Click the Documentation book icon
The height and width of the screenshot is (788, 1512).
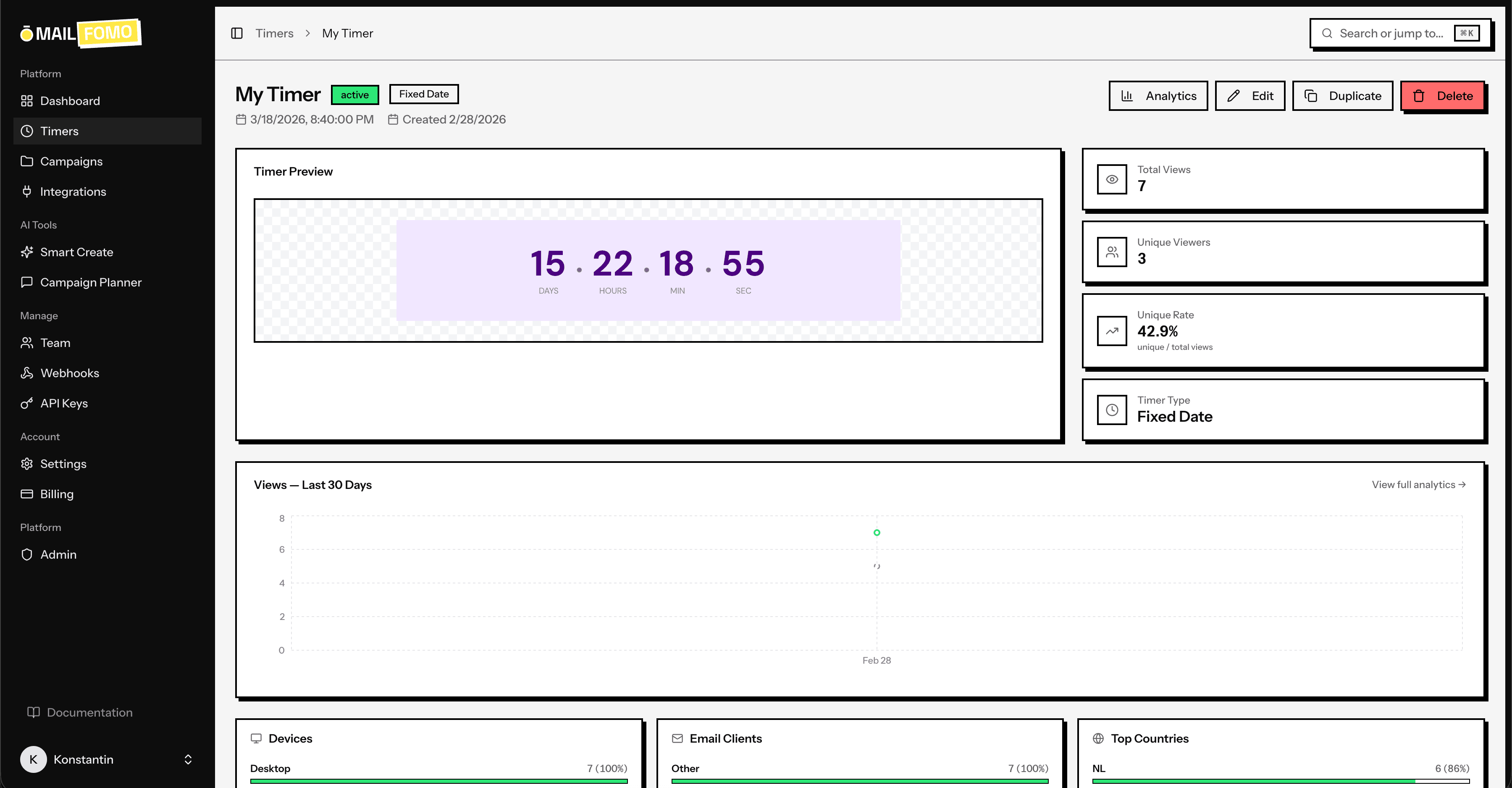tap(34, 712)
